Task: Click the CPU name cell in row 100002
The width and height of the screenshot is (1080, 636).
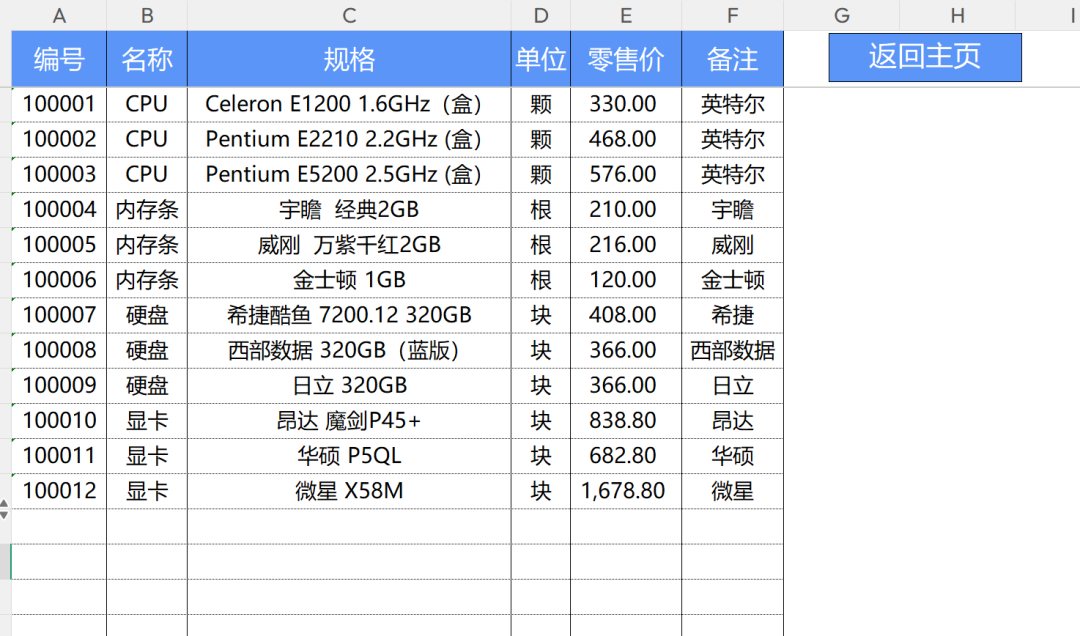Action: click(x=147, y=140)
